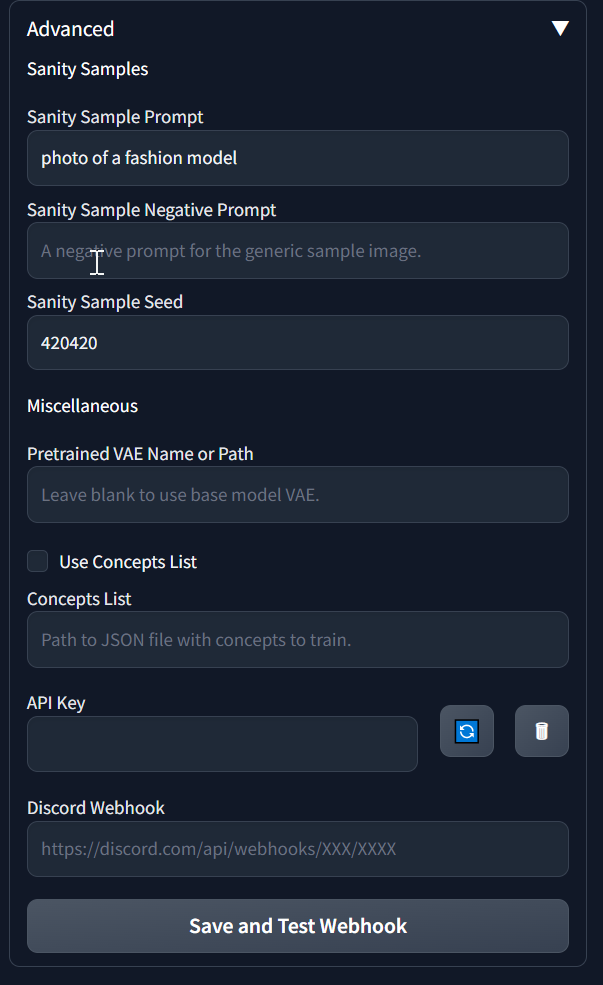Select the Sanity Sample Seed field showing 420420
Viewport: 603px width, 985px height.
pyautogui.click(x=298, y=342)
